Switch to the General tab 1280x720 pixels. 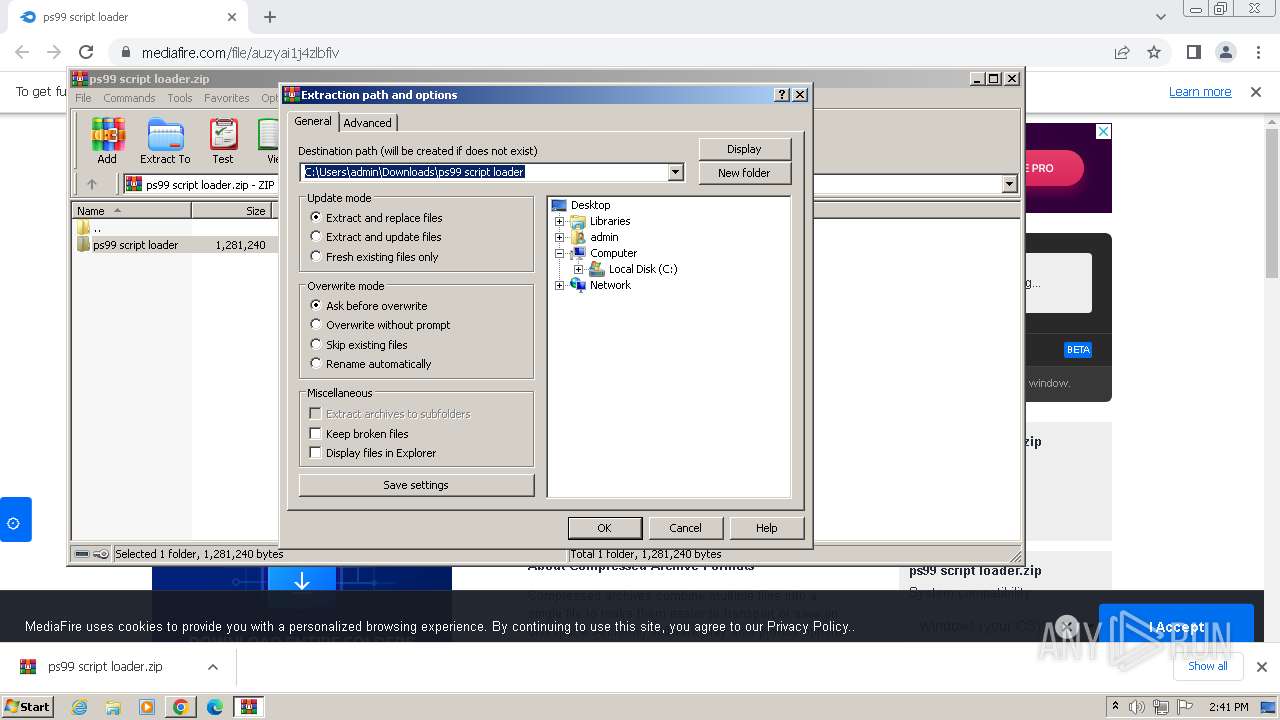[313, 121]
